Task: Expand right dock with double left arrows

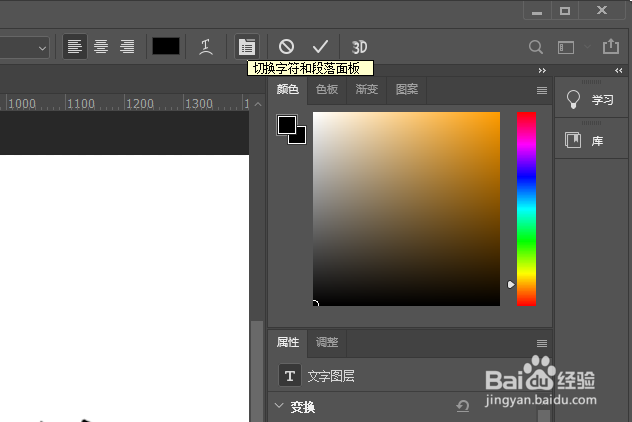Action: 619,71
